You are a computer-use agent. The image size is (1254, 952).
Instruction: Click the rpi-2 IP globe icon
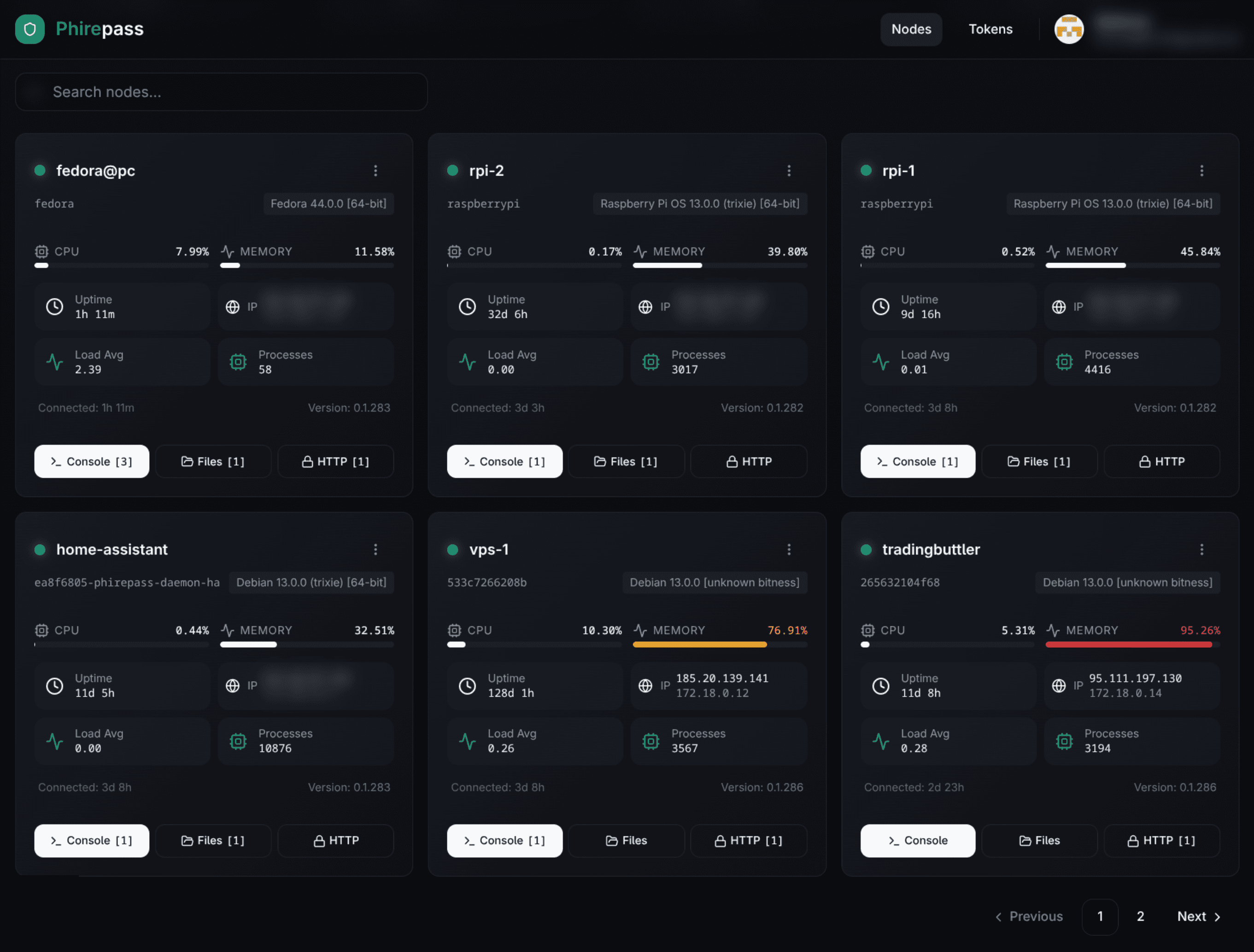click(645, 307)
